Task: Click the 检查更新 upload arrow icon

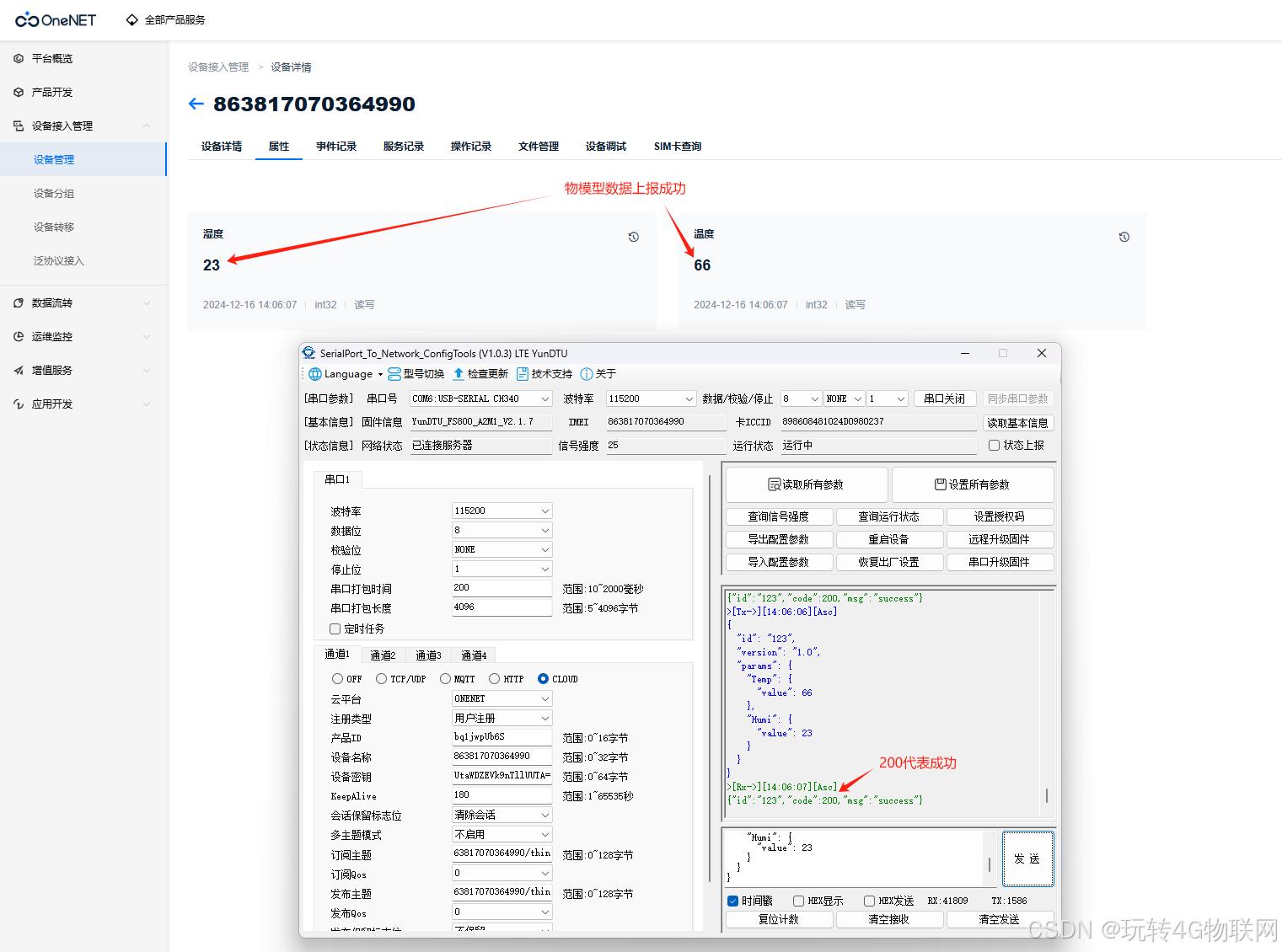Action: click(459, 374)
